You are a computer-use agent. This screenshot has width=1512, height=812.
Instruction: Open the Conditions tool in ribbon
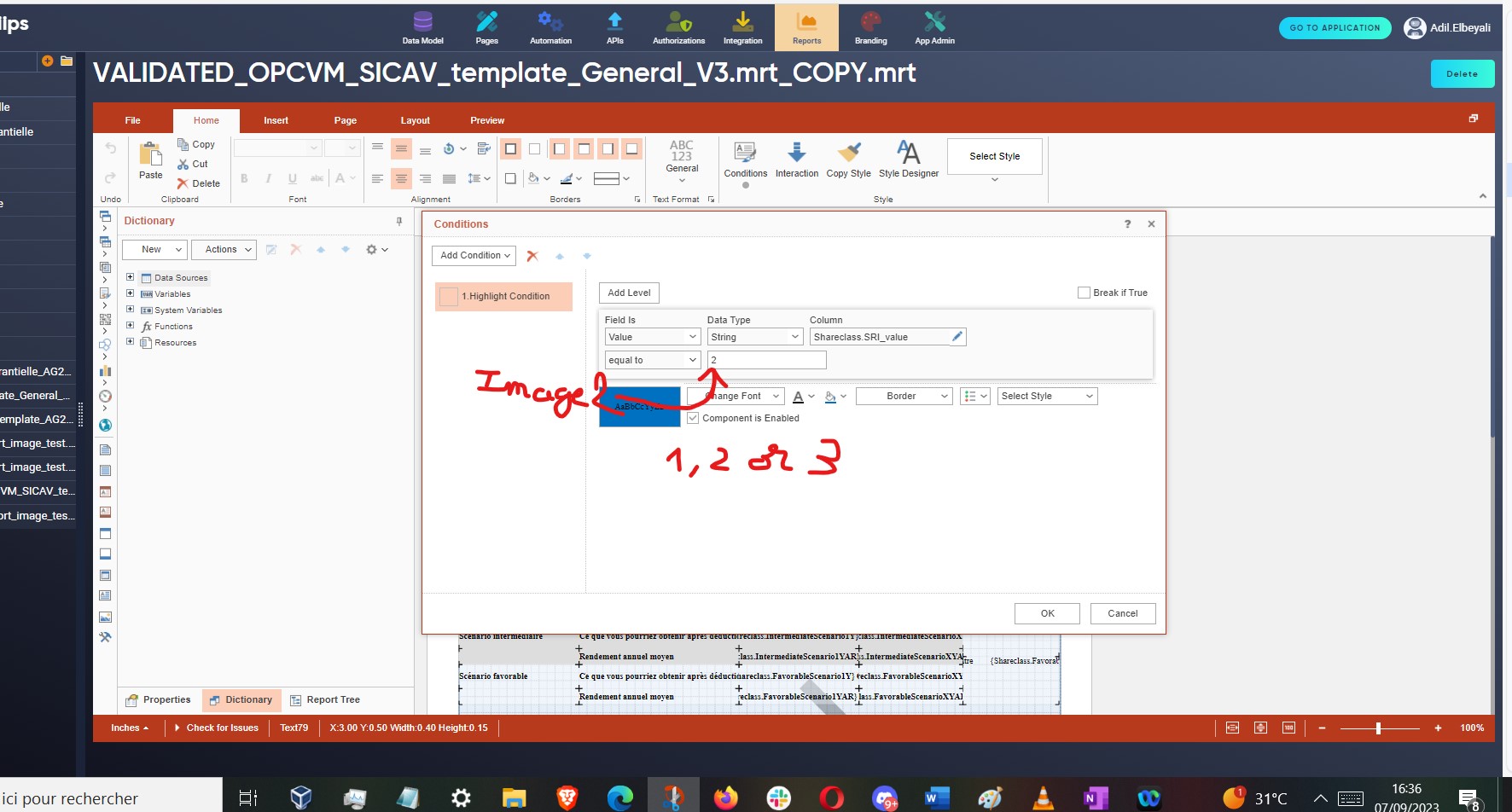click(x=745, y=159)
